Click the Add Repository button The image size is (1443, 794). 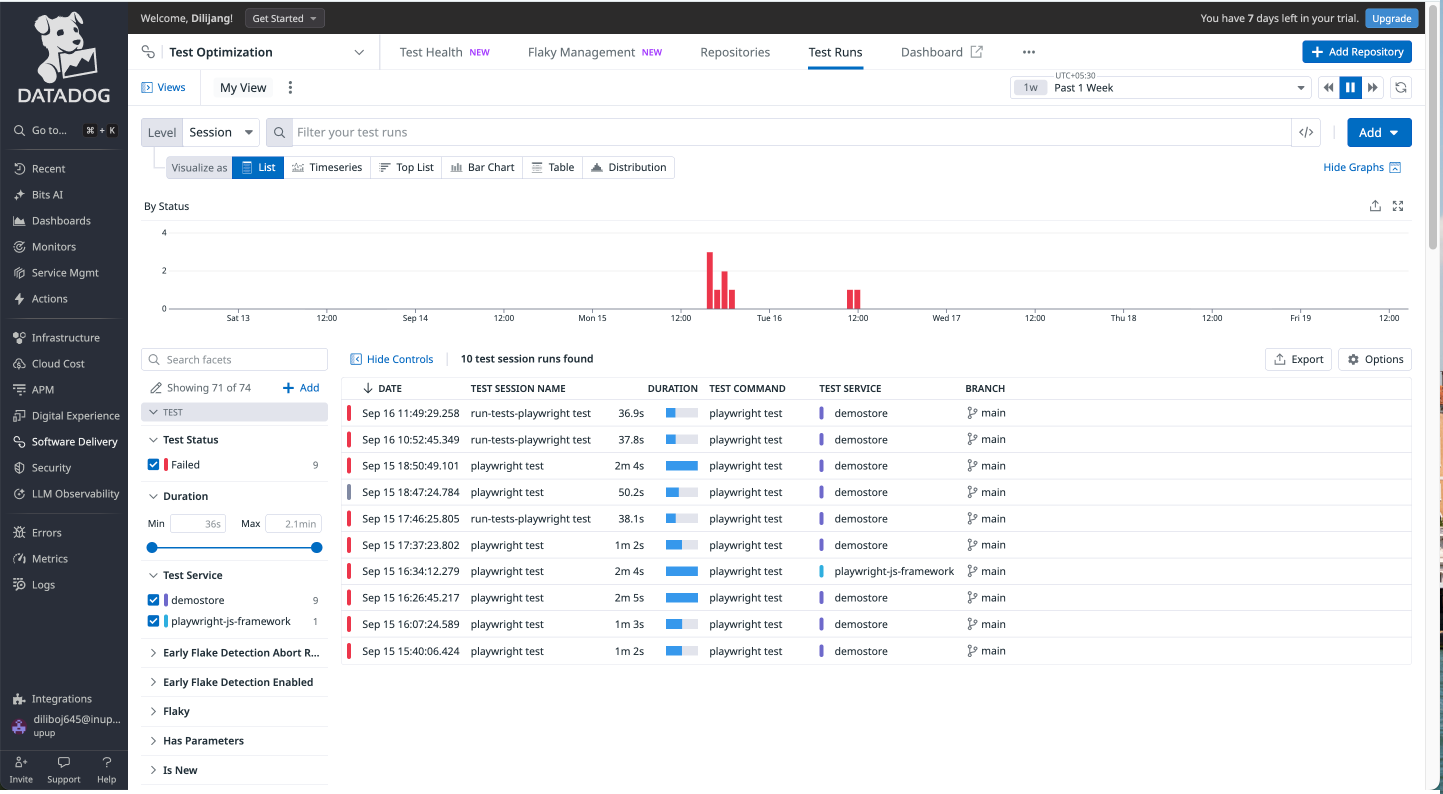[x=1357, y=51]
